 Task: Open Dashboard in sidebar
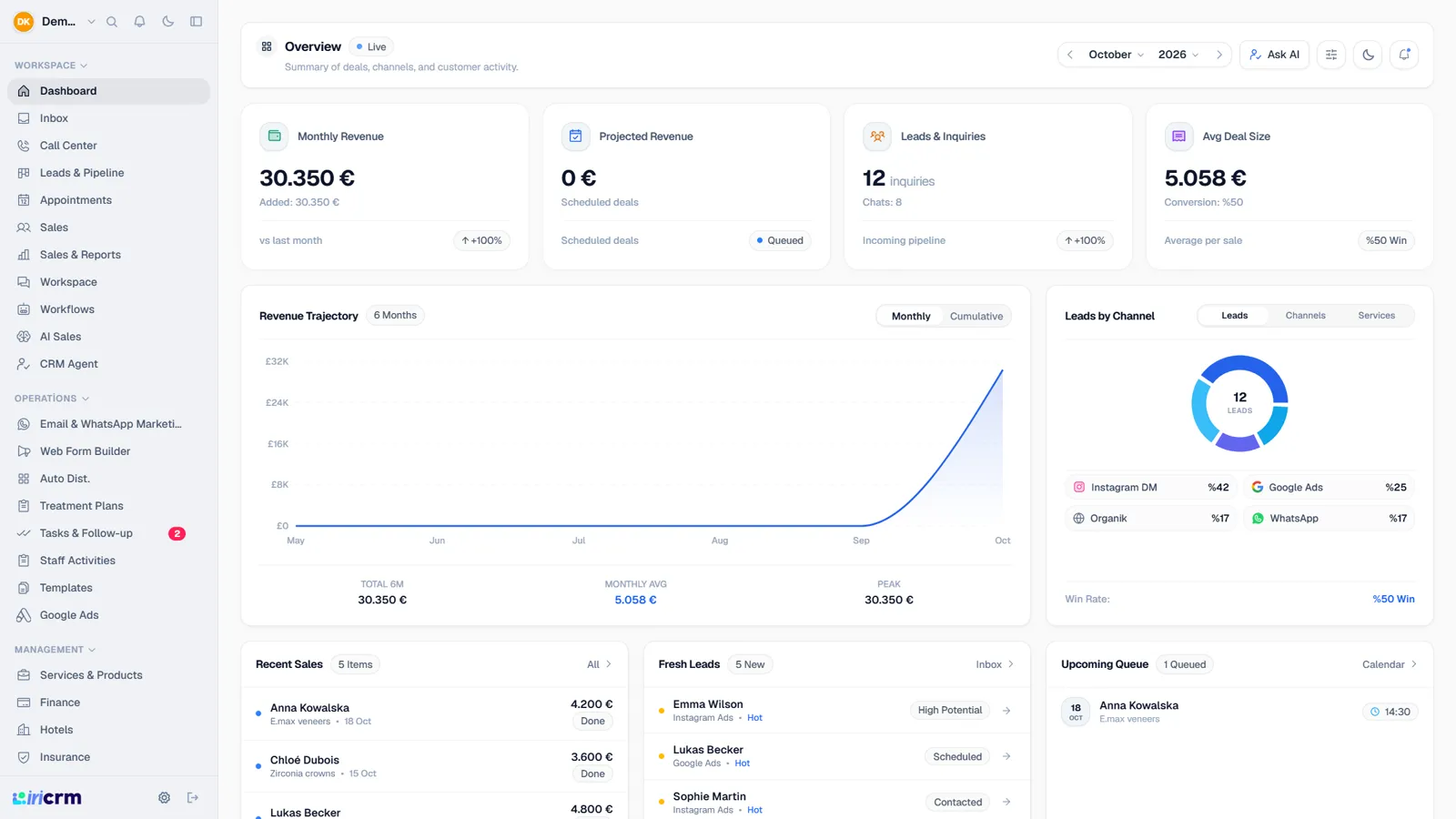(x=108, y=91)
